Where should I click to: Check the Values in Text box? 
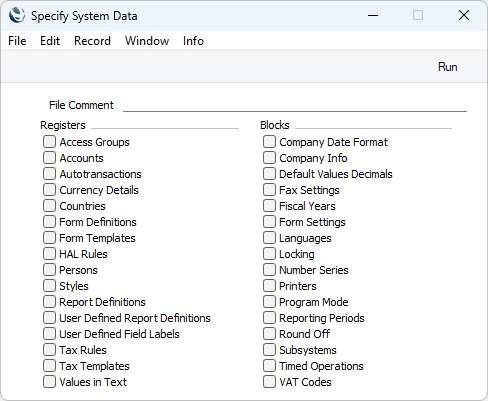point(49,382)
